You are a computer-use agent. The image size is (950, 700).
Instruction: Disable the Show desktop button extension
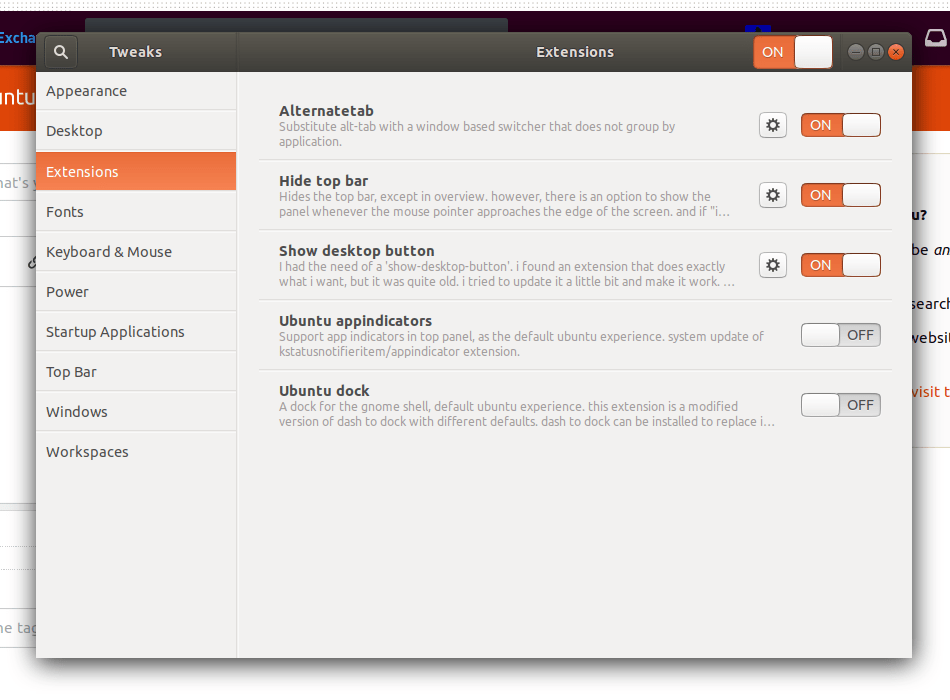(839, 264)
